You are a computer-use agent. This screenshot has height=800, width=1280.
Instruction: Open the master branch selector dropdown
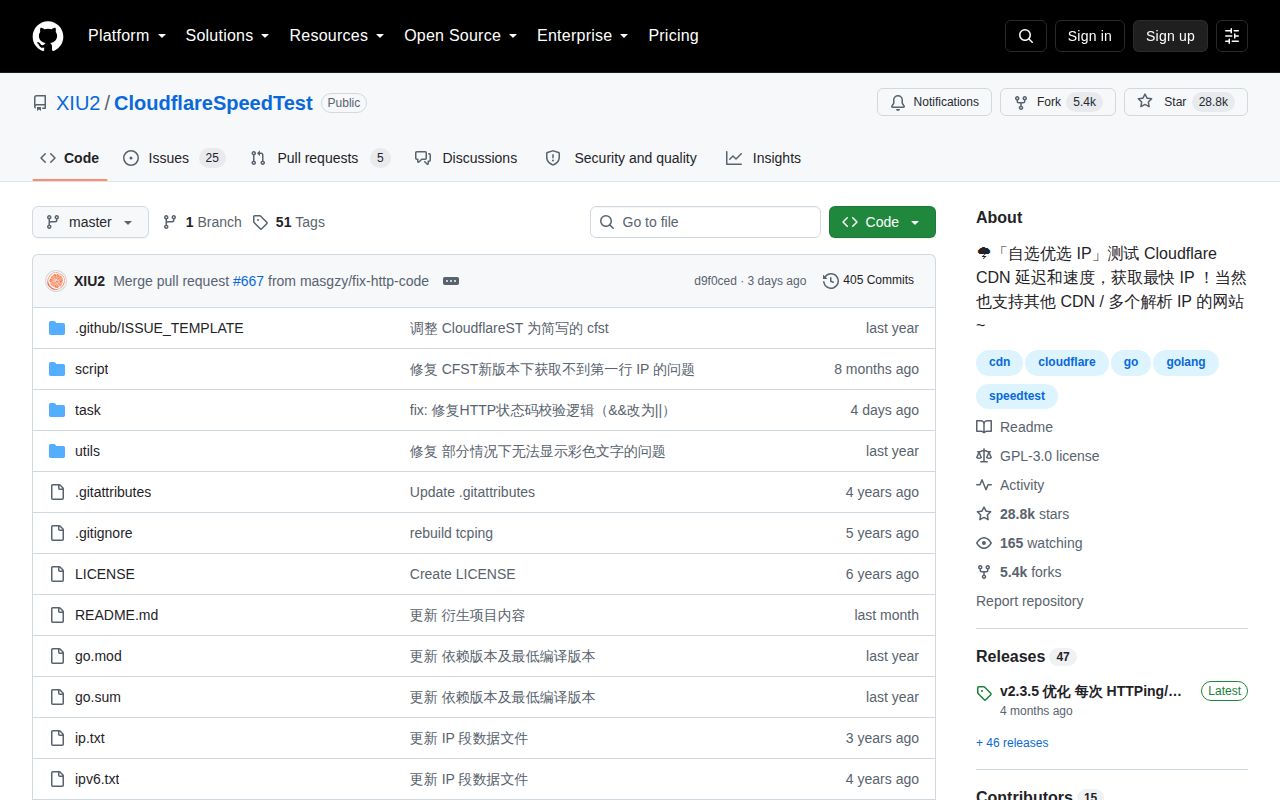coord(90,222)
